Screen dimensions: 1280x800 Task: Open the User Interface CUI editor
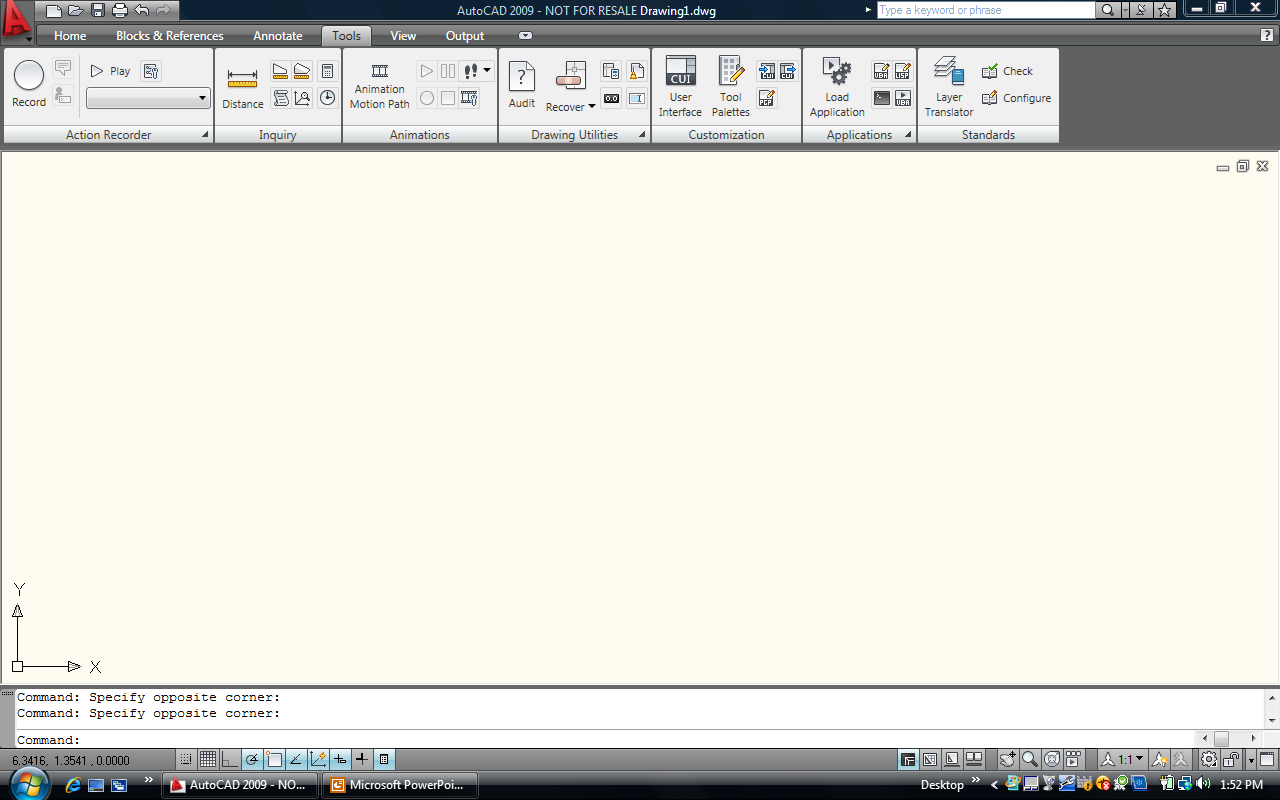point(680,86)
